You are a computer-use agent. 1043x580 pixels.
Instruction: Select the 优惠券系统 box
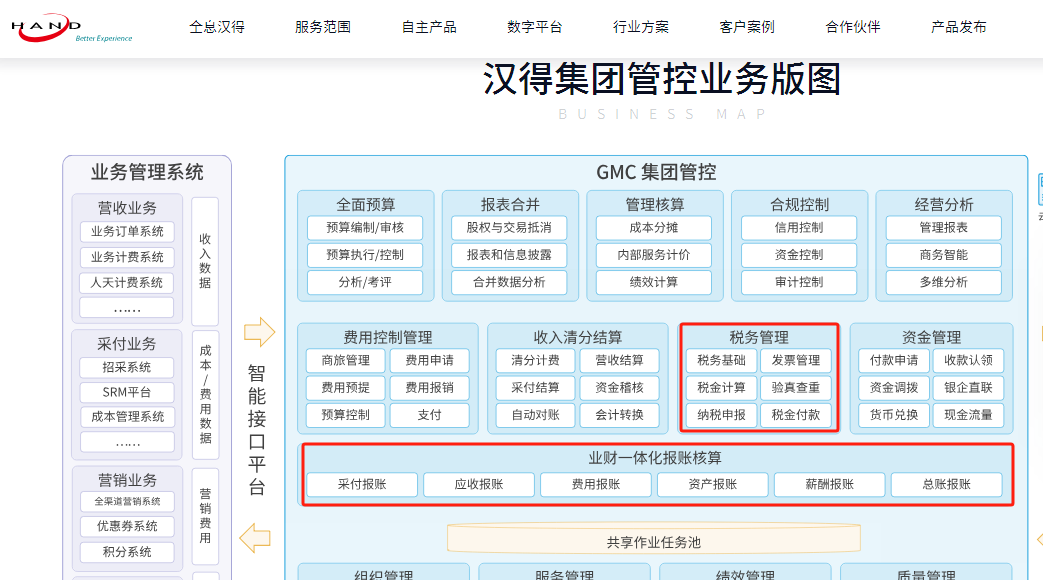(127, 526)
